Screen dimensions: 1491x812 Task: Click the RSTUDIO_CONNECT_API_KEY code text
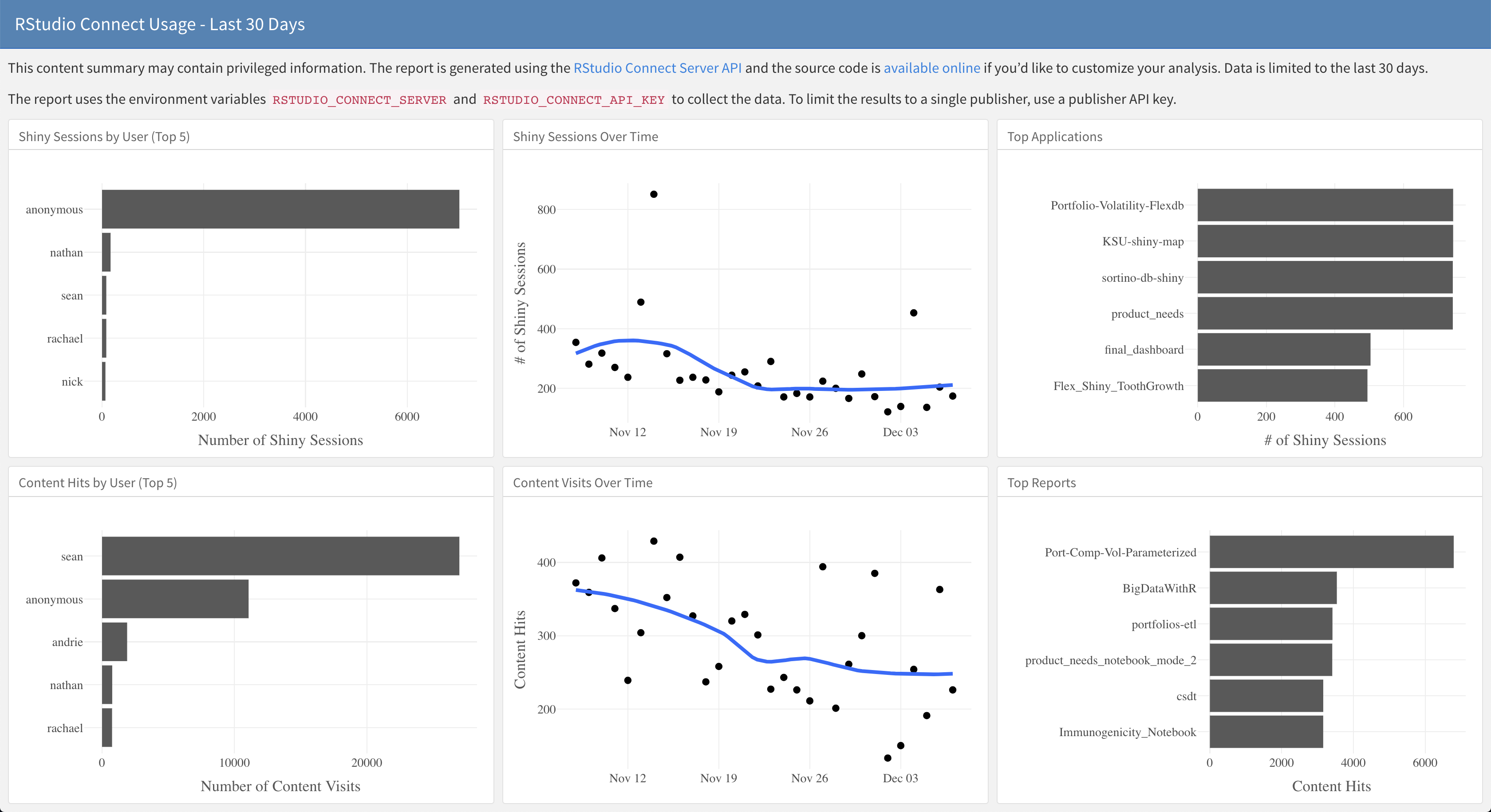[573, 99]
